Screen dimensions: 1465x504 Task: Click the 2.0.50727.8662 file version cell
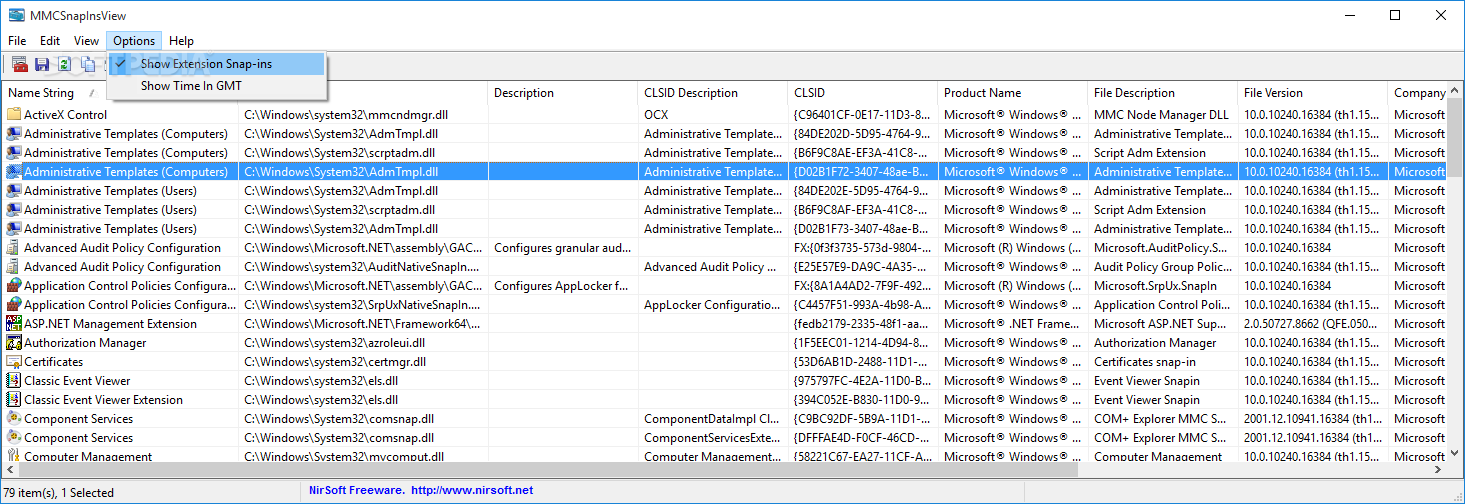[x=1314, y=324]
